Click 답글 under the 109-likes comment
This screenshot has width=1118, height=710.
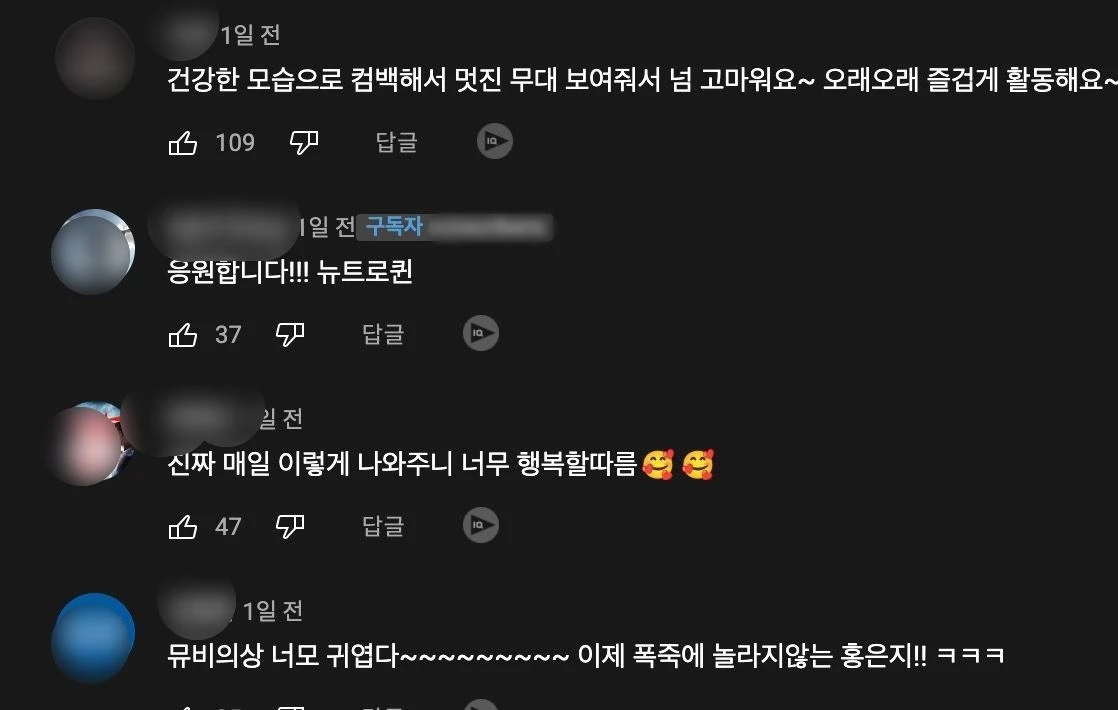(x=396, y=142)
